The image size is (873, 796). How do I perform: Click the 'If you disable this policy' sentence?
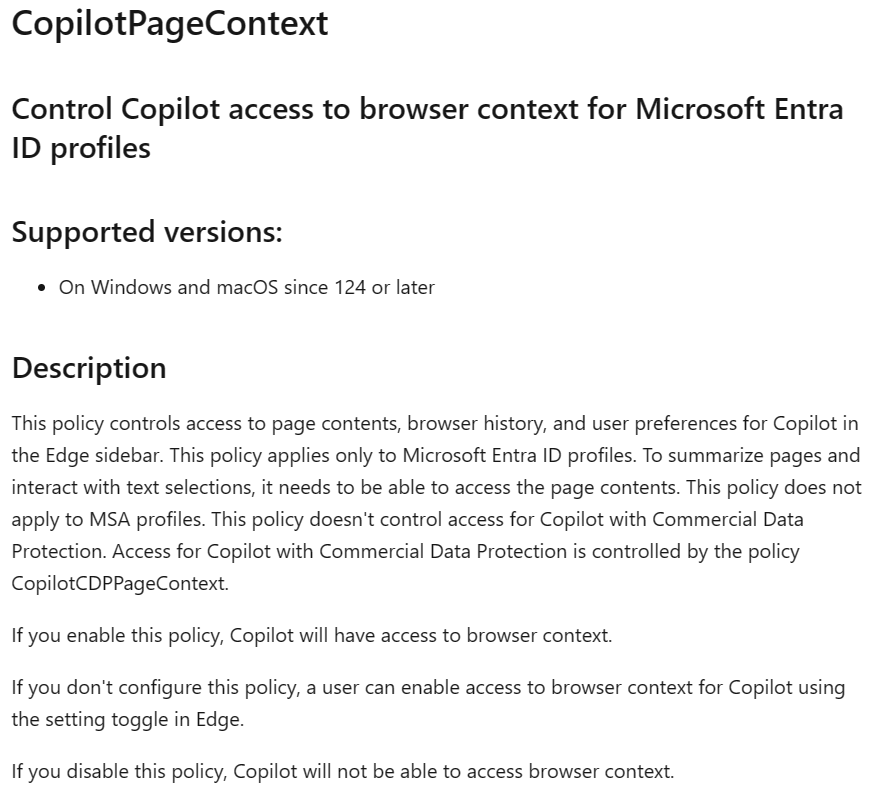343,772
